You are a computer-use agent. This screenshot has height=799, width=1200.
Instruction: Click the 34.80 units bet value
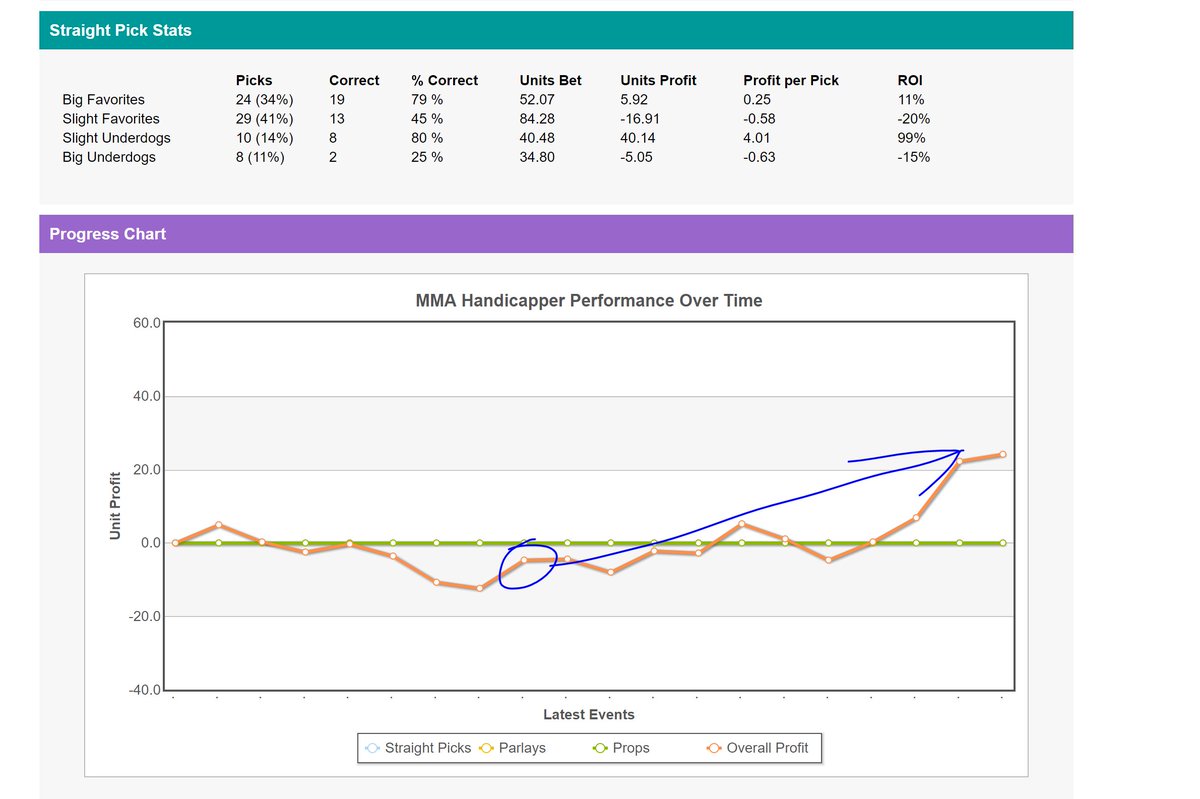coord(539,157)
